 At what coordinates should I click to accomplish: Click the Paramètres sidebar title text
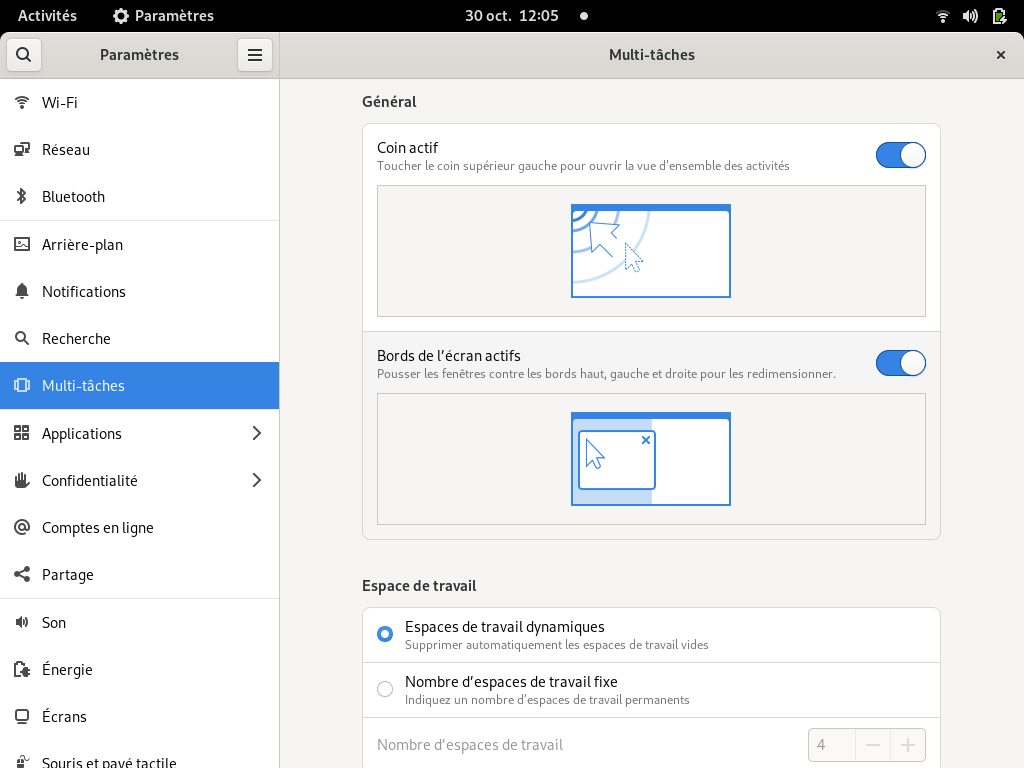coord(139,55)
